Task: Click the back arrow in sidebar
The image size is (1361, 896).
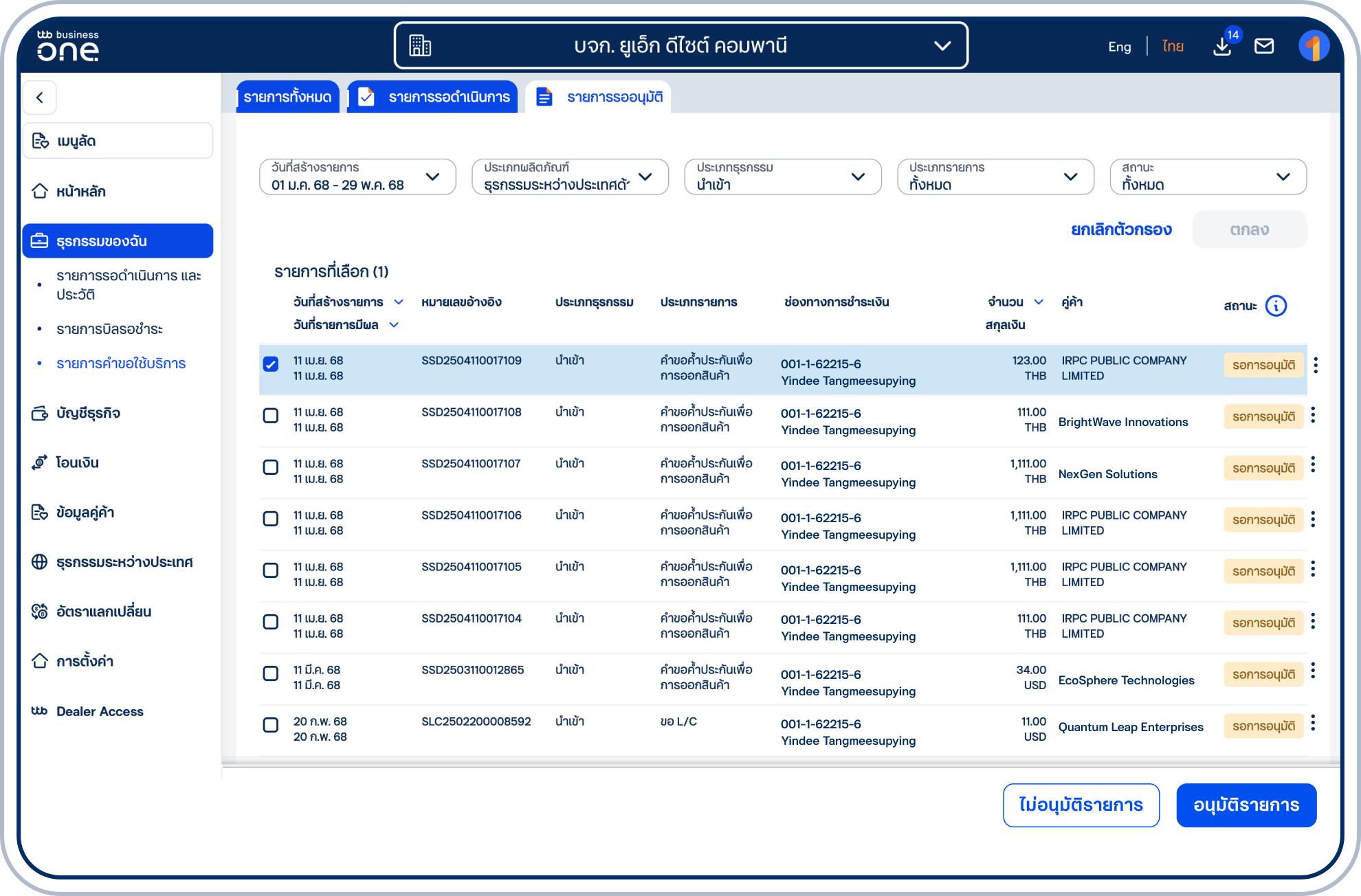Action: click(40, 98)
